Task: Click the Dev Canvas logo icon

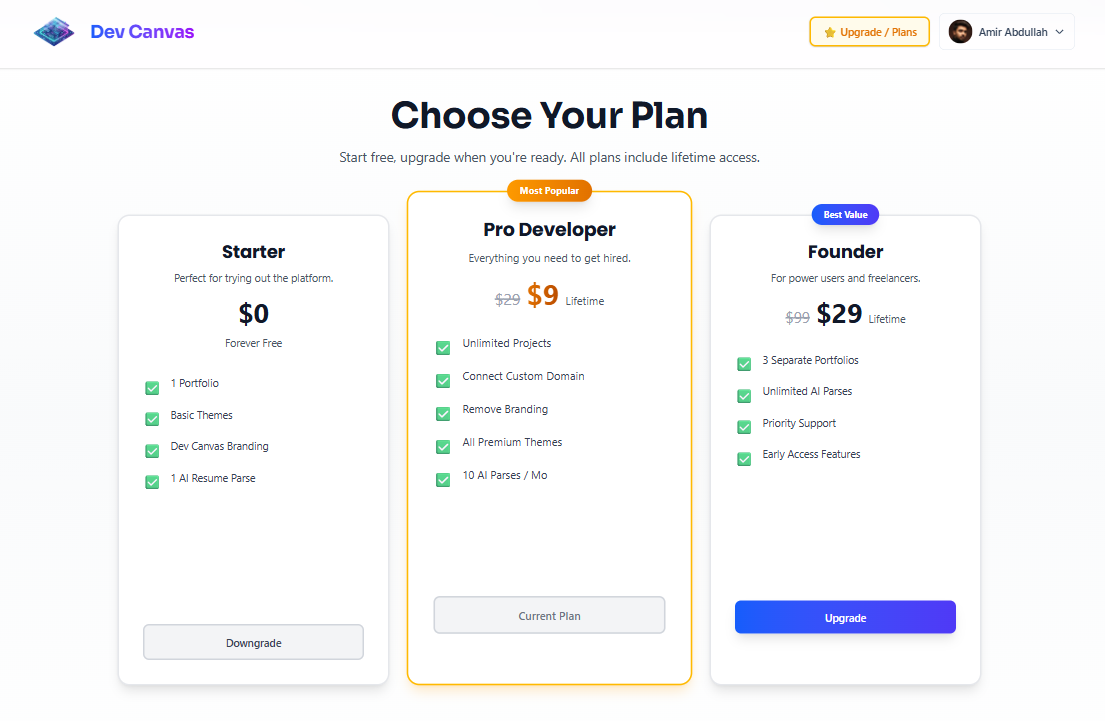Action: click(53, 31)
